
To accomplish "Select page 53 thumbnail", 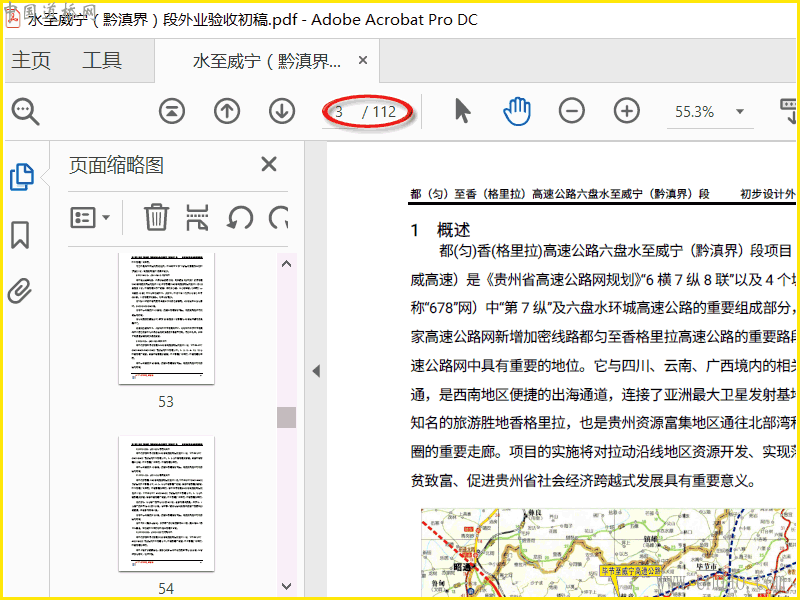I will 166,318.
